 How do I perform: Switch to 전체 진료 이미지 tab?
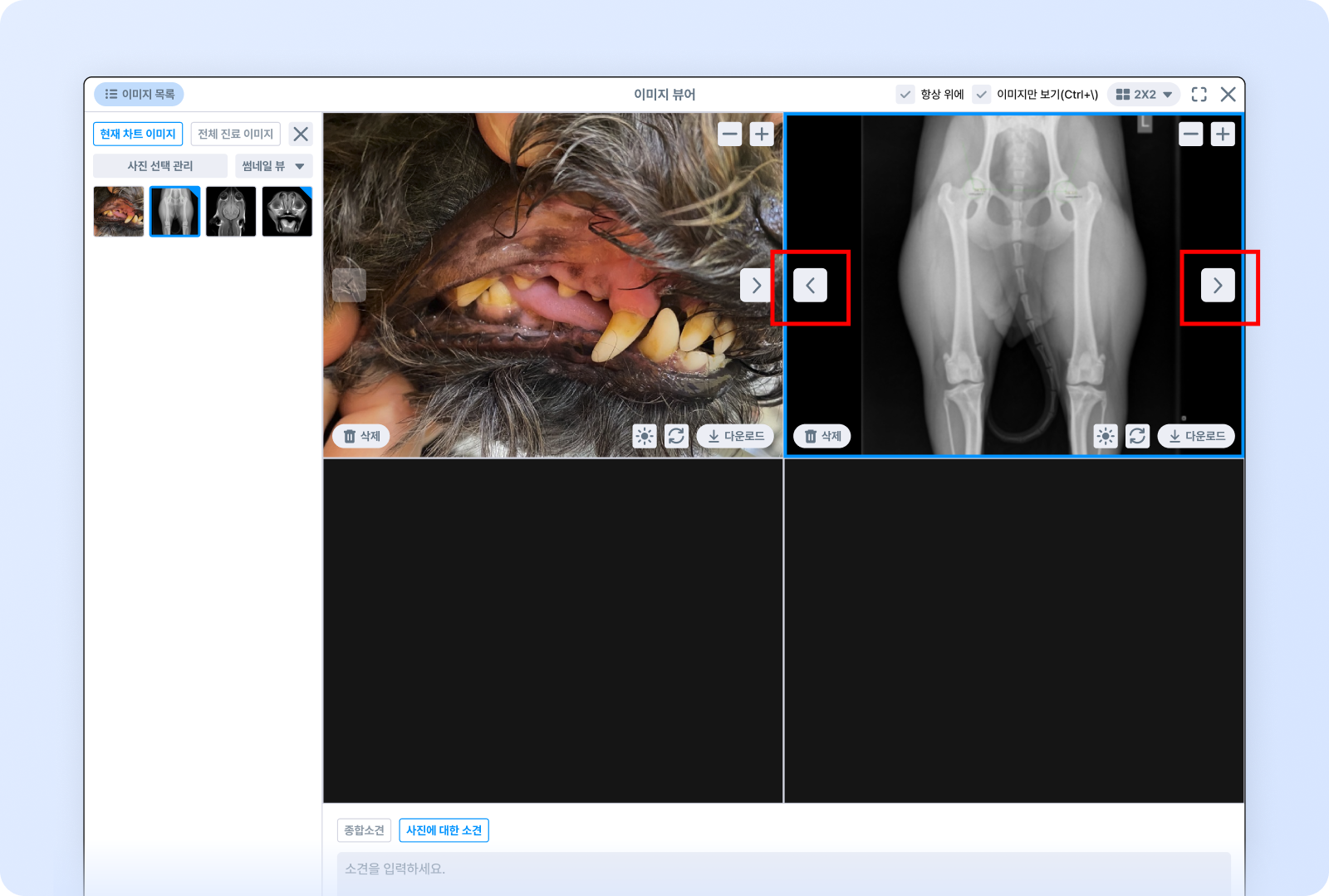point(236,134)
